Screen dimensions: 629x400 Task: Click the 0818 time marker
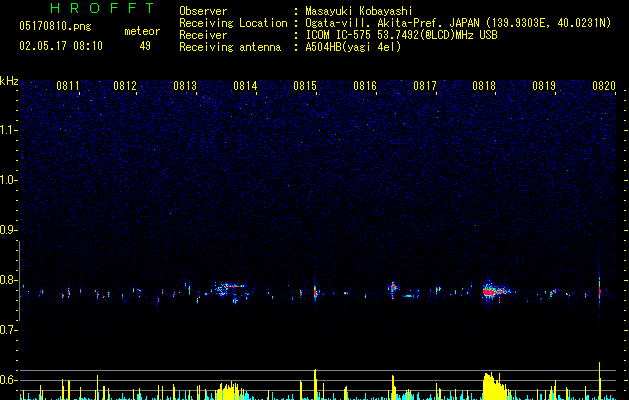click(x=484, y=86)
